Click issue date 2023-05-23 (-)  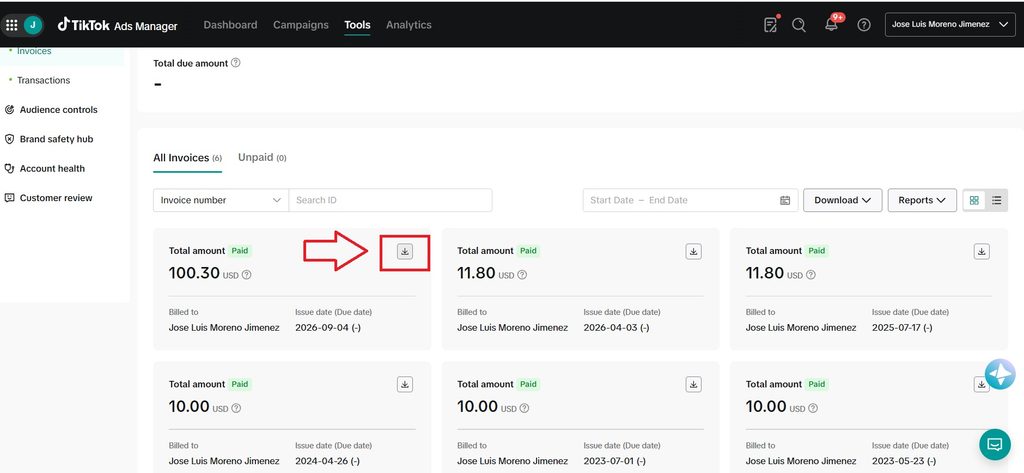click(904, 461)
